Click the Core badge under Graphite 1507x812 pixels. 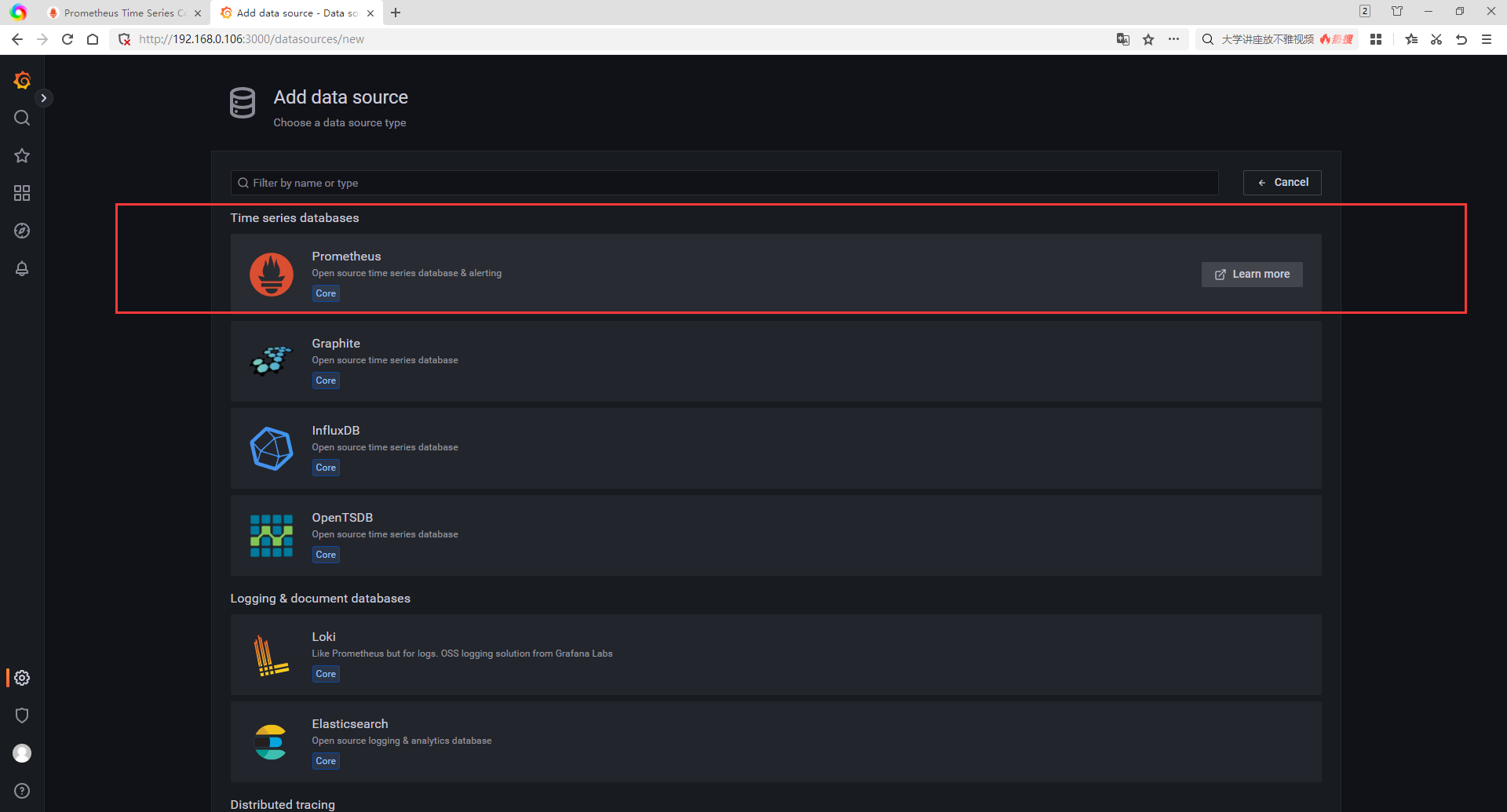[326, 381]
